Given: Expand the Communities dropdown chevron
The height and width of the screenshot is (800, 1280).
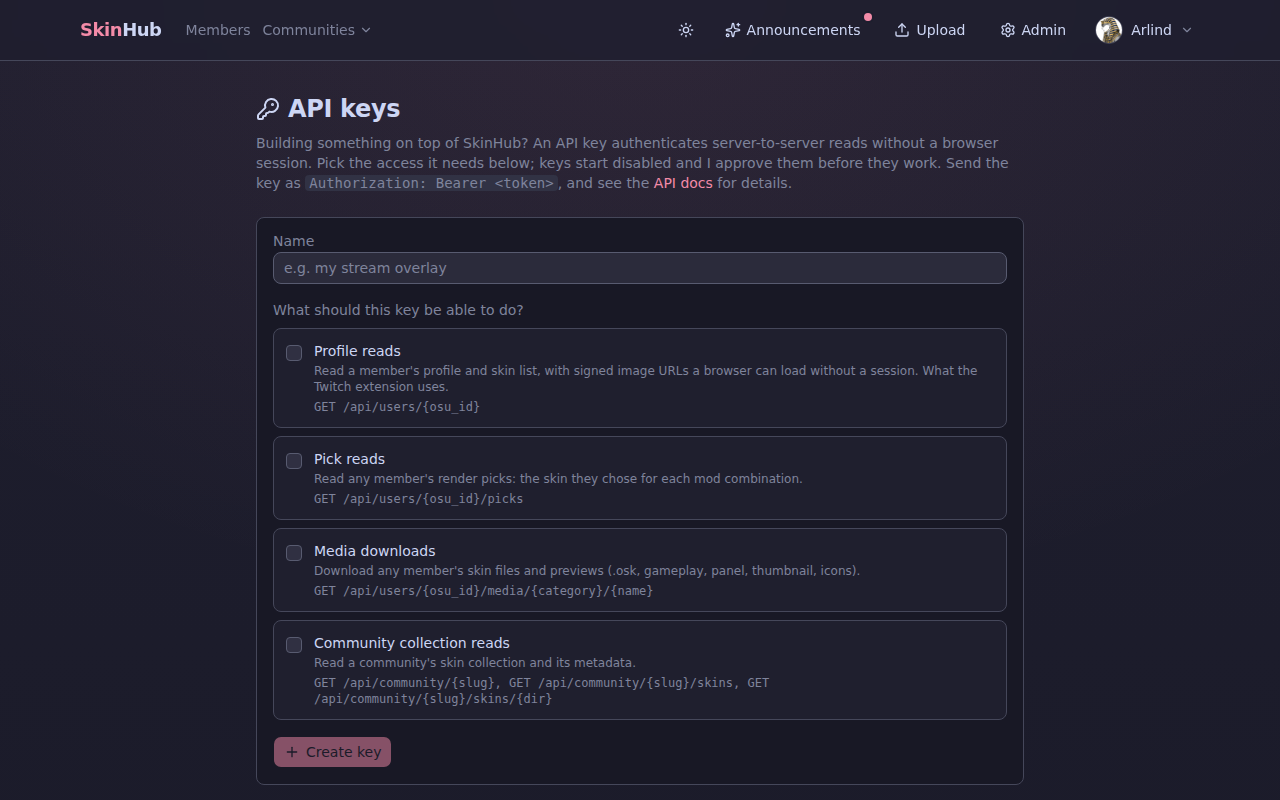Looking at the screenshot, I should [x=366, y=30].
